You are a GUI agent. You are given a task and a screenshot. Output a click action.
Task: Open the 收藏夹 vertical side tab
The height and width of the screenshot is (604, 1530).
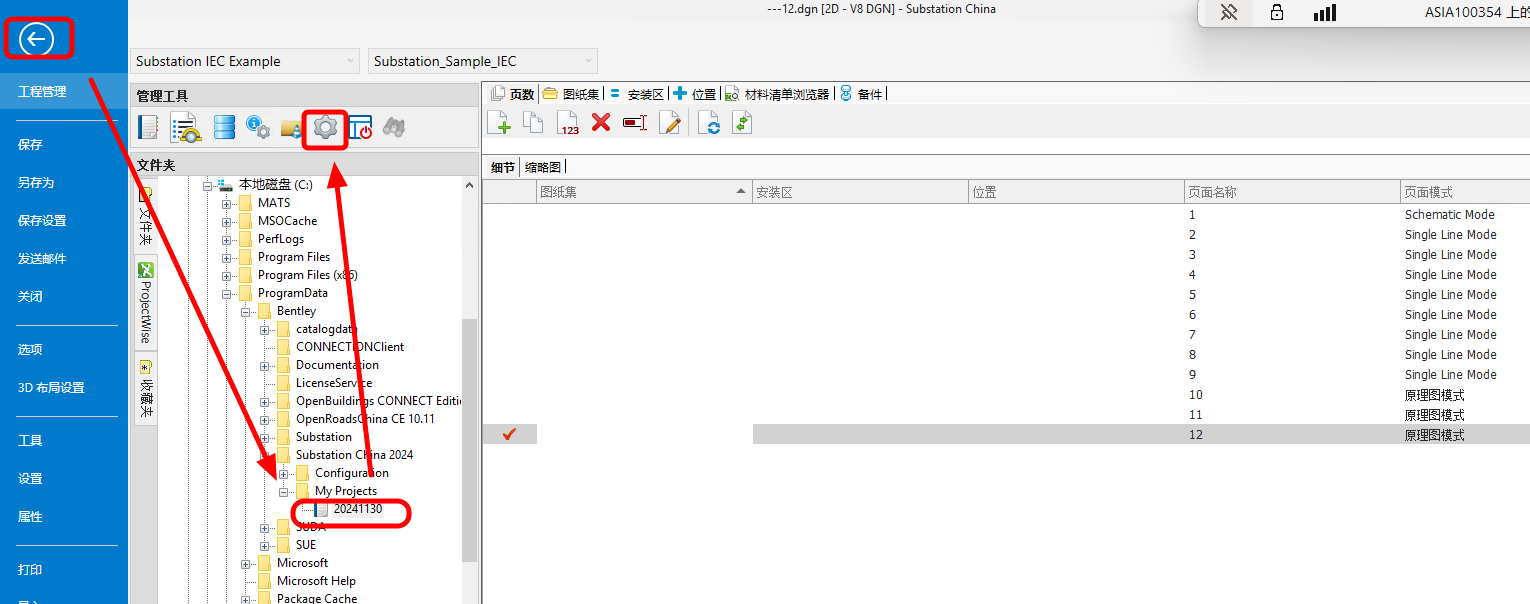[x=146, y=390]
